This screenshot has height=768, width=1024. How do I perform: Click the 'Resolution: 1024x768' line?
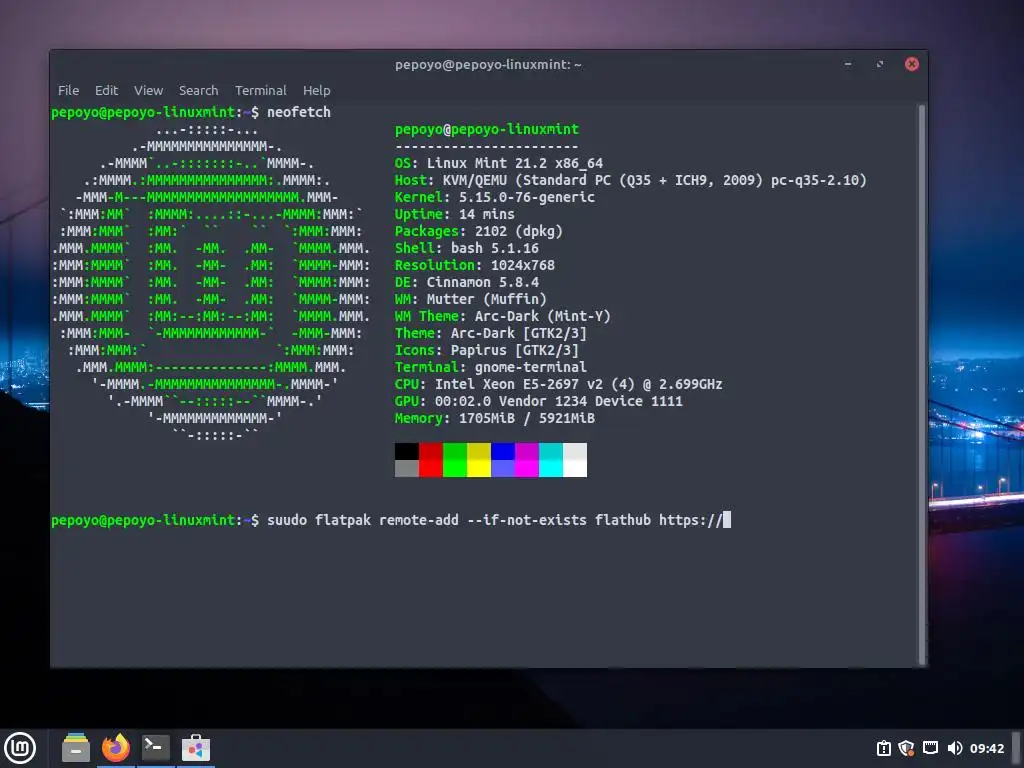click(x=475, y=265)
